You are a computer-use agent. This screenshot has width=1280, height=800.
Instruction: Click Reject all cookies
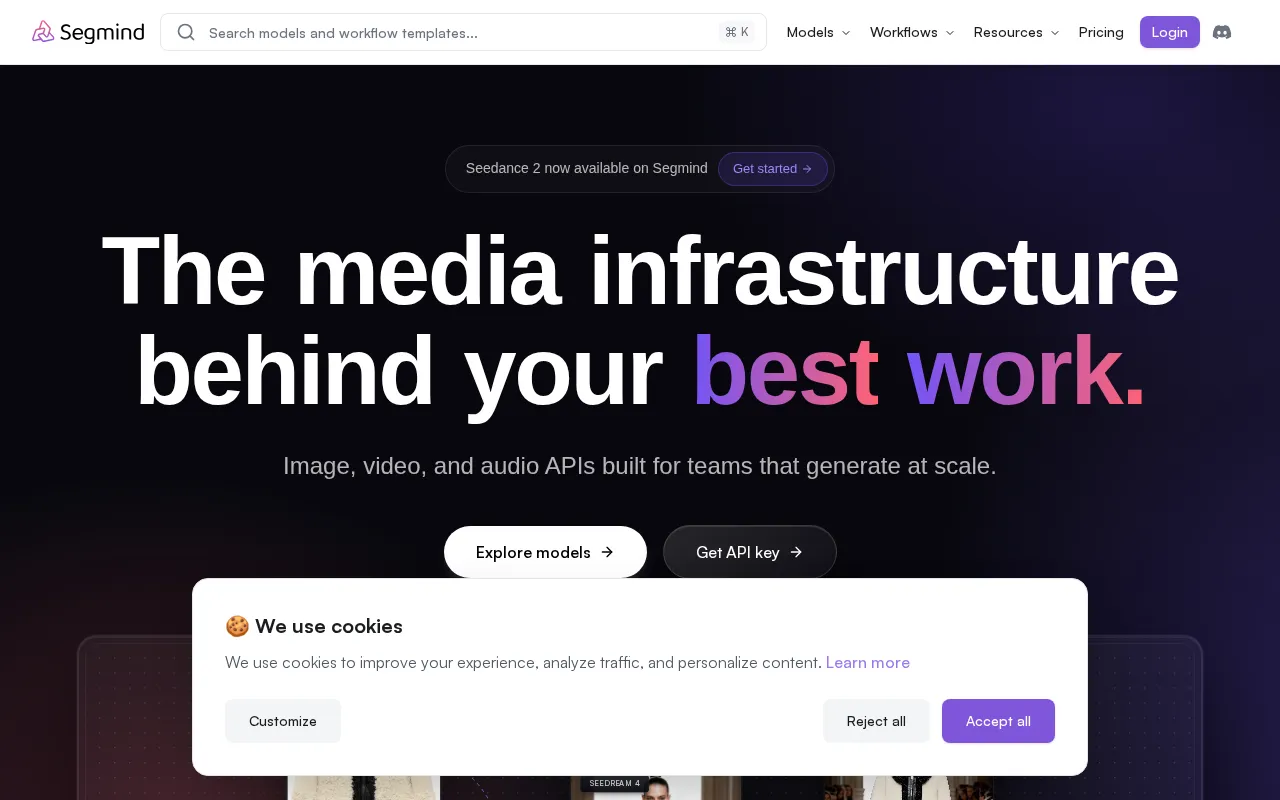click(876, 721)
